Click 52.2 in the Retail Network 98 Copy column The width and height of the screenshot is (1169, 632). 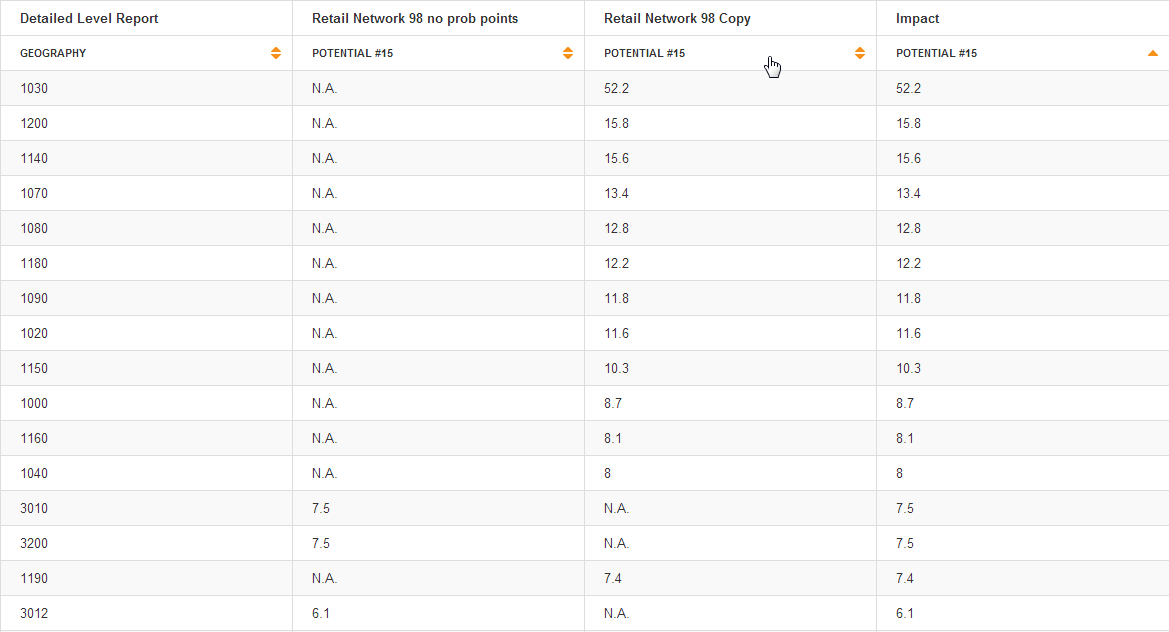tap(617, 89)
